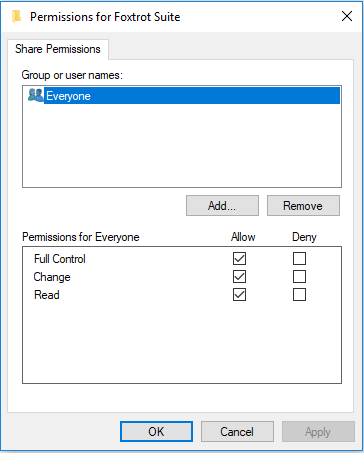Select the Read permission label
The width and height of the screenshot is (364, 453).
coord(47,295)
